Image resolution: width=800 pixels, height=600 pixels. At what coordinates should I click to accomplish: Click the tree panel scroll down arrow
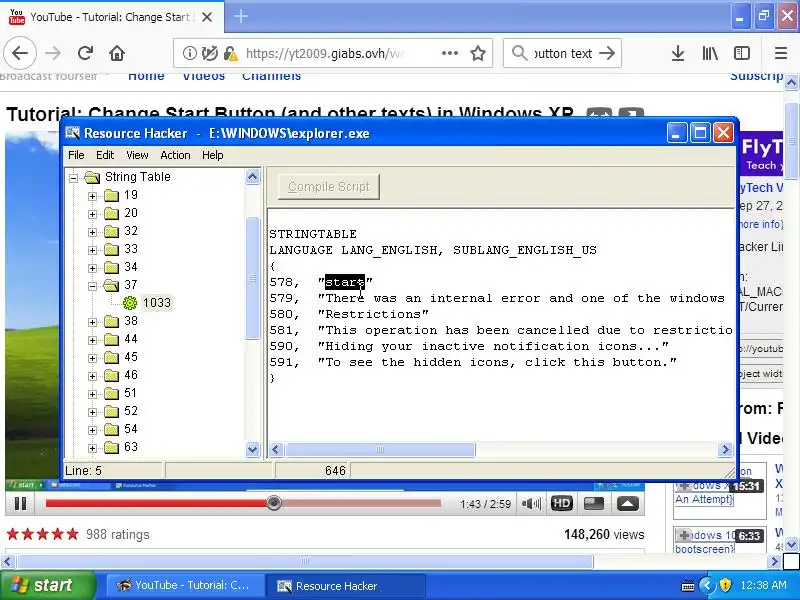253,449
